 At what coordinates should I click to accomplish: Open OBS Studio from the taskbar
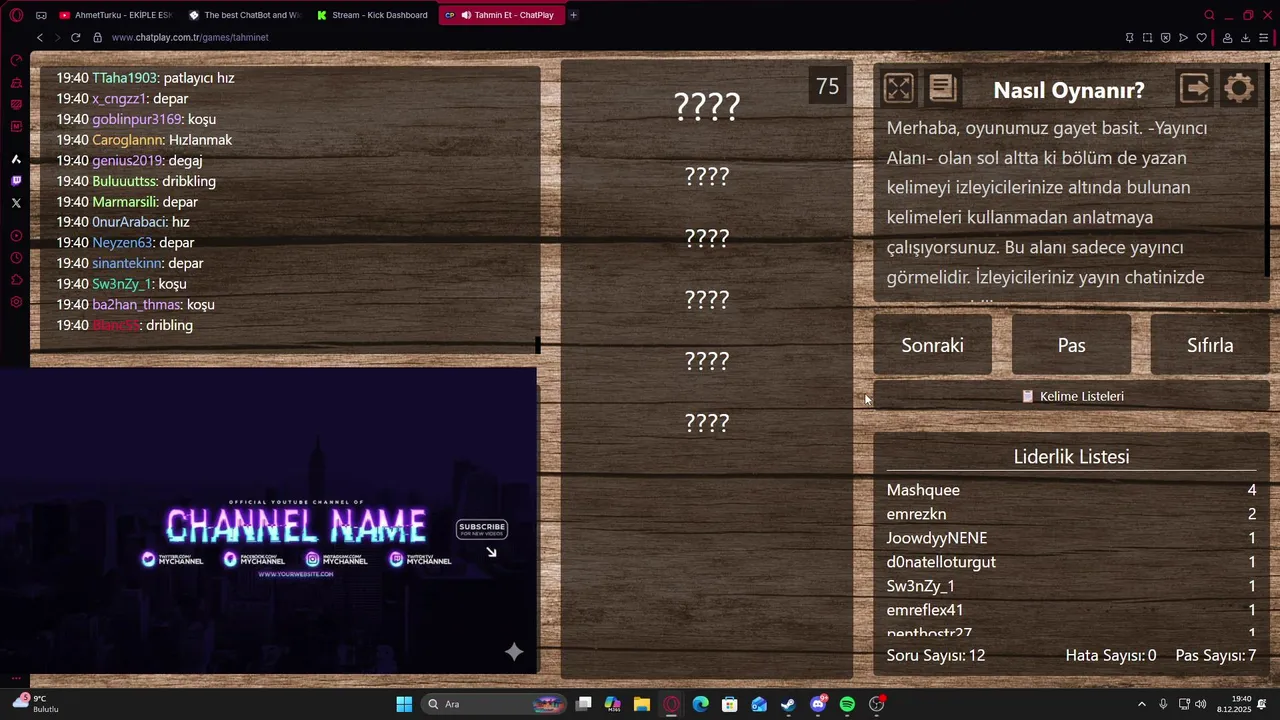click(x=877, y=704)
